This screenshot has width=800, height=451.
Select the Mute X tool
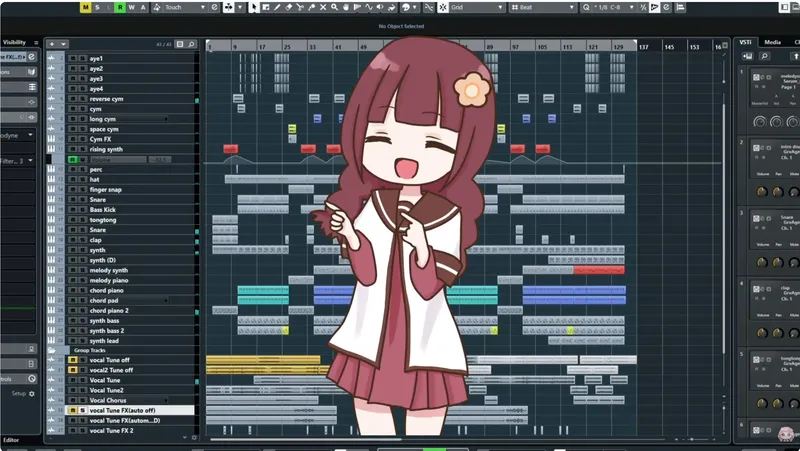pos(323,7)
